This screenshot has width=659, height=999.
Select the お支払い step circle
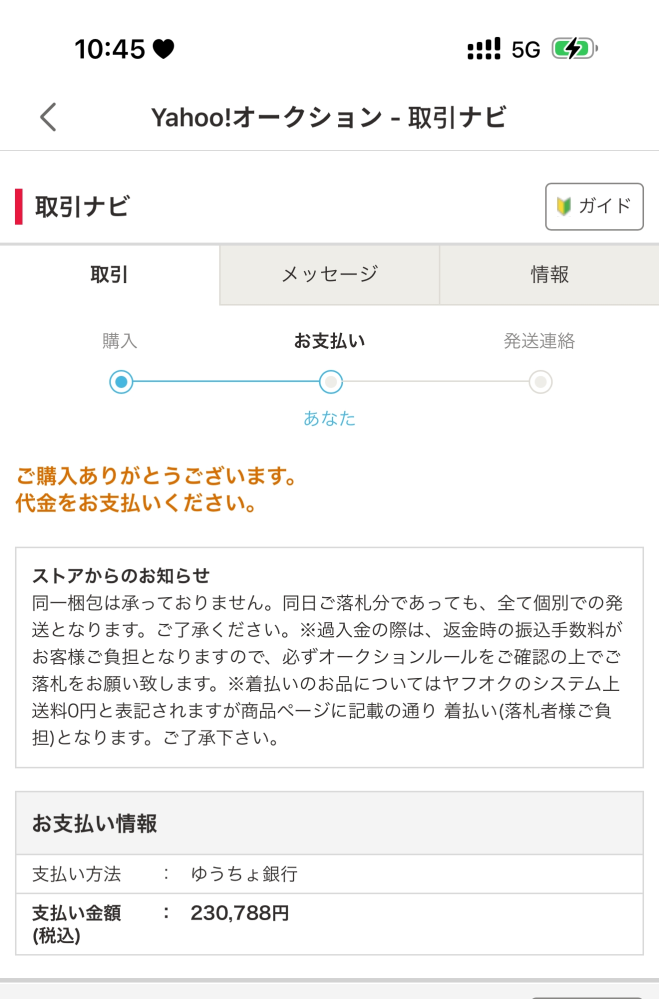click(330, 382)
